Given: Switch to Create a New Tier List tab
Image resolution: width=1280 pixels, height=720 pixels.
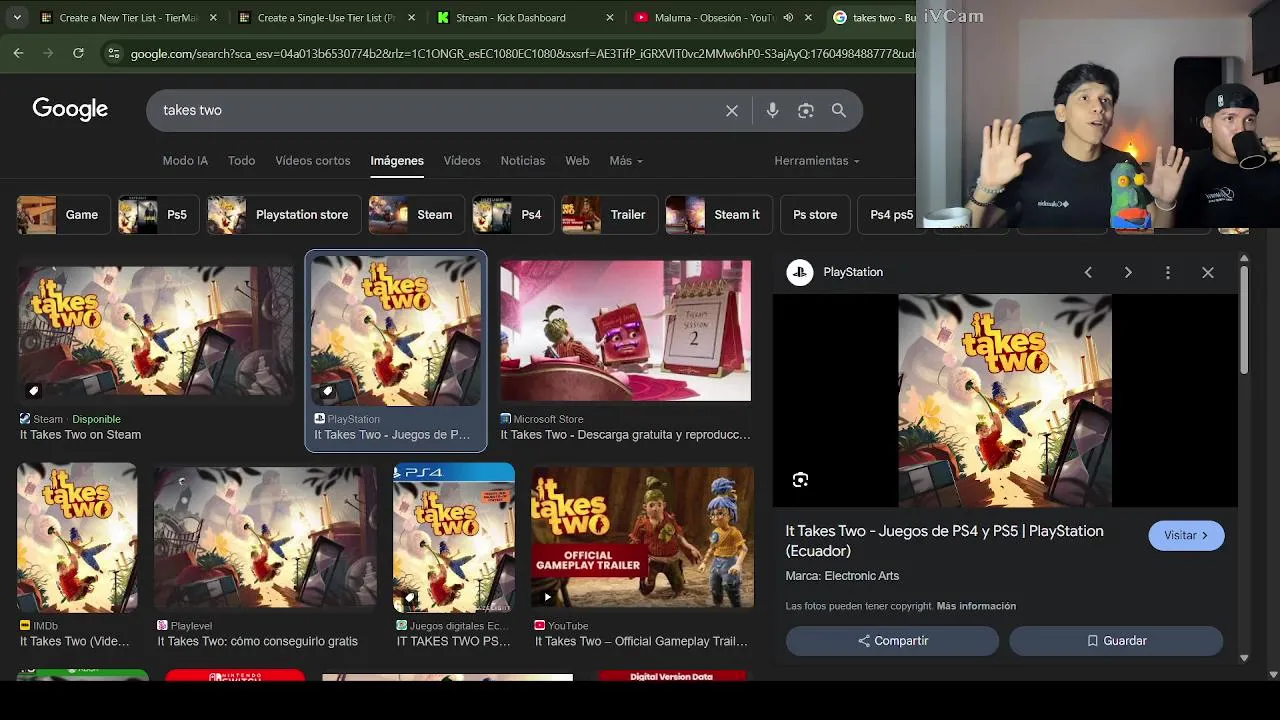Looking at the screenshot, I should click(128, 17).
